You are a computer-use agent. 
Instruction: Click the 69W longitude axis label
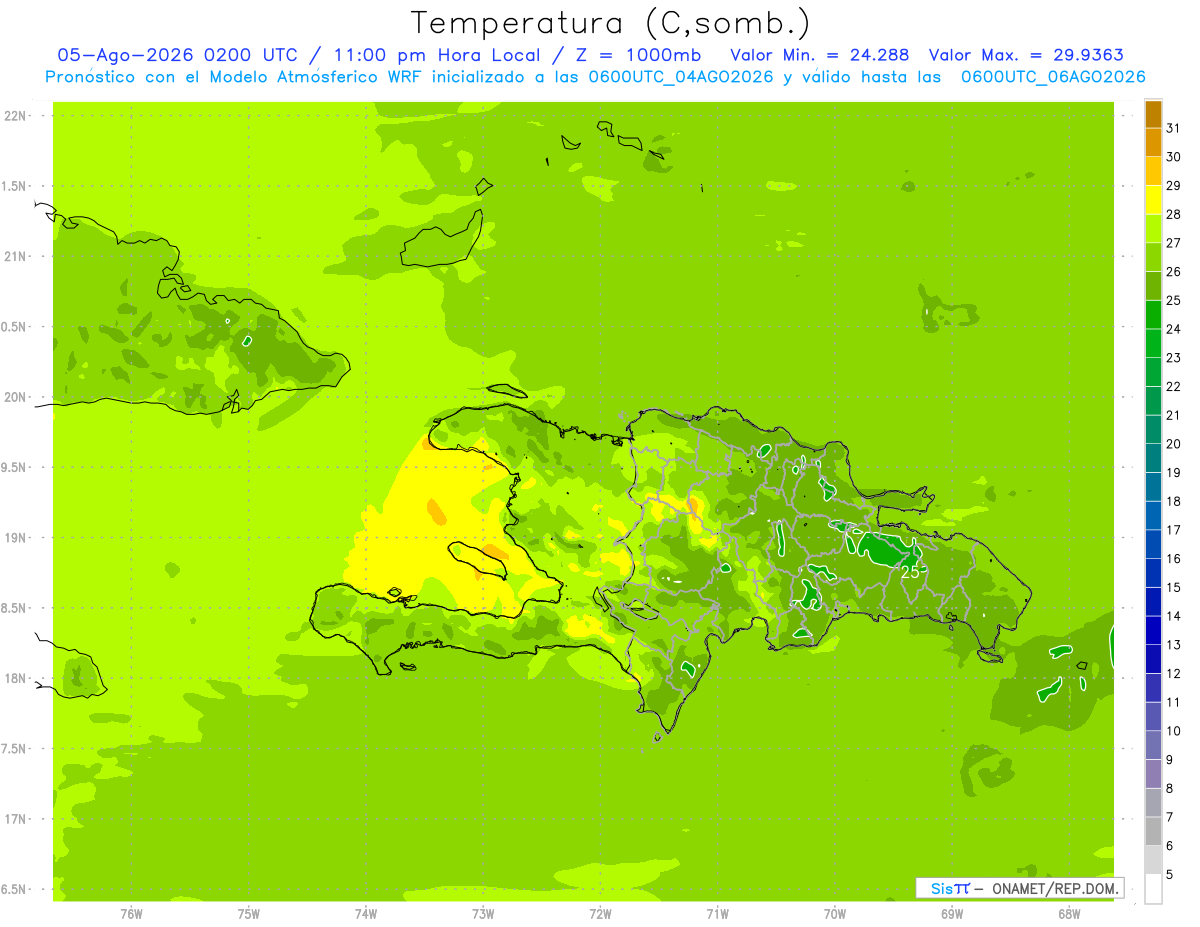(952, 914)
